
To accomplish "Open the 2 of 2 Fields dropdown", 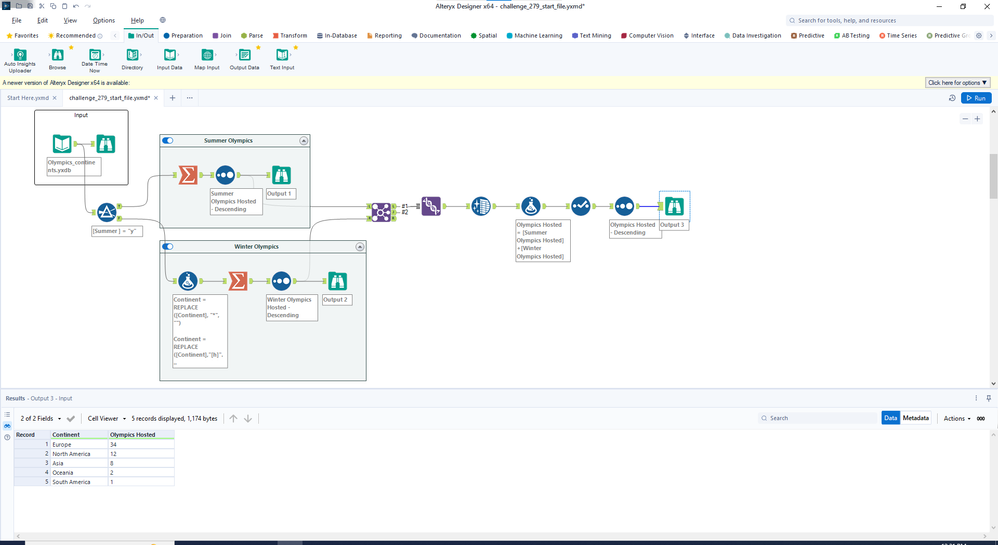I will (41, 418).
